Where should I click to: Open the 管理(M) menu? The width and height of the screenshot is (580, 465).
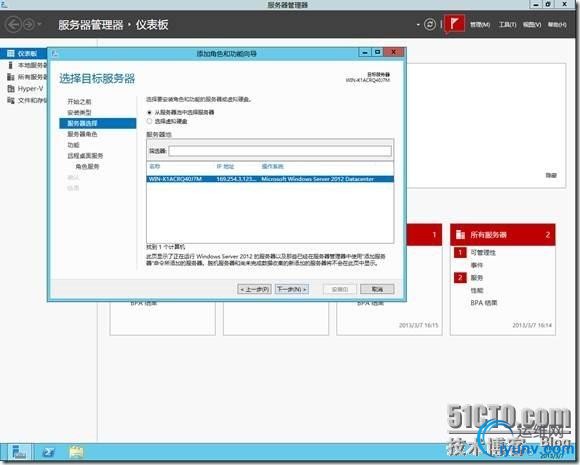tap(480, 25)
